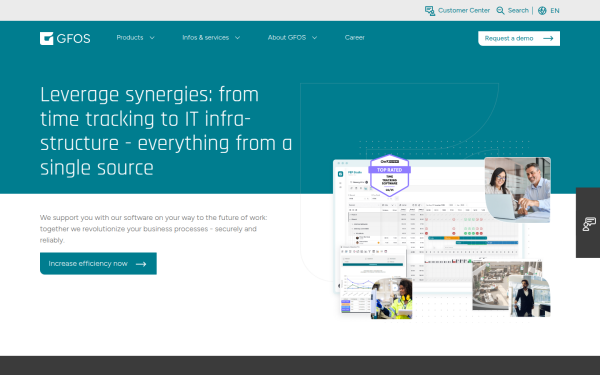Viewport: 600px width, 375px height.
Task: Open the Customer Center icon
Action: click(x=430, y=11)
